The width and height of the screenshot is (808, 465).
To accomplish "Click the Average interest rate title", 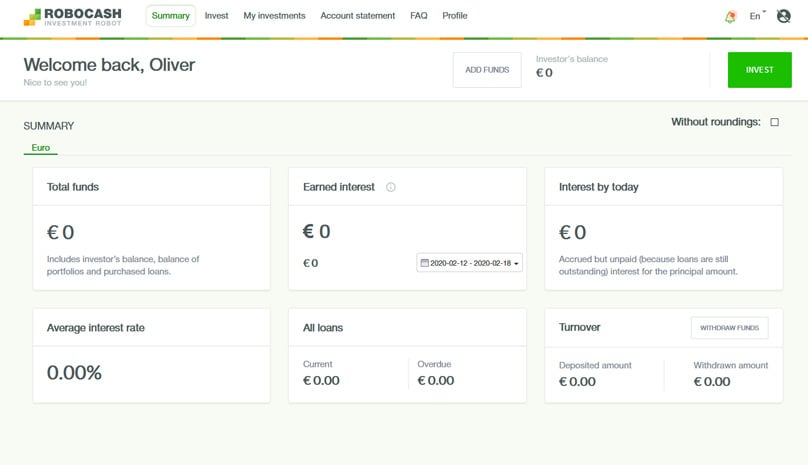I will click(x=95, y=328).
